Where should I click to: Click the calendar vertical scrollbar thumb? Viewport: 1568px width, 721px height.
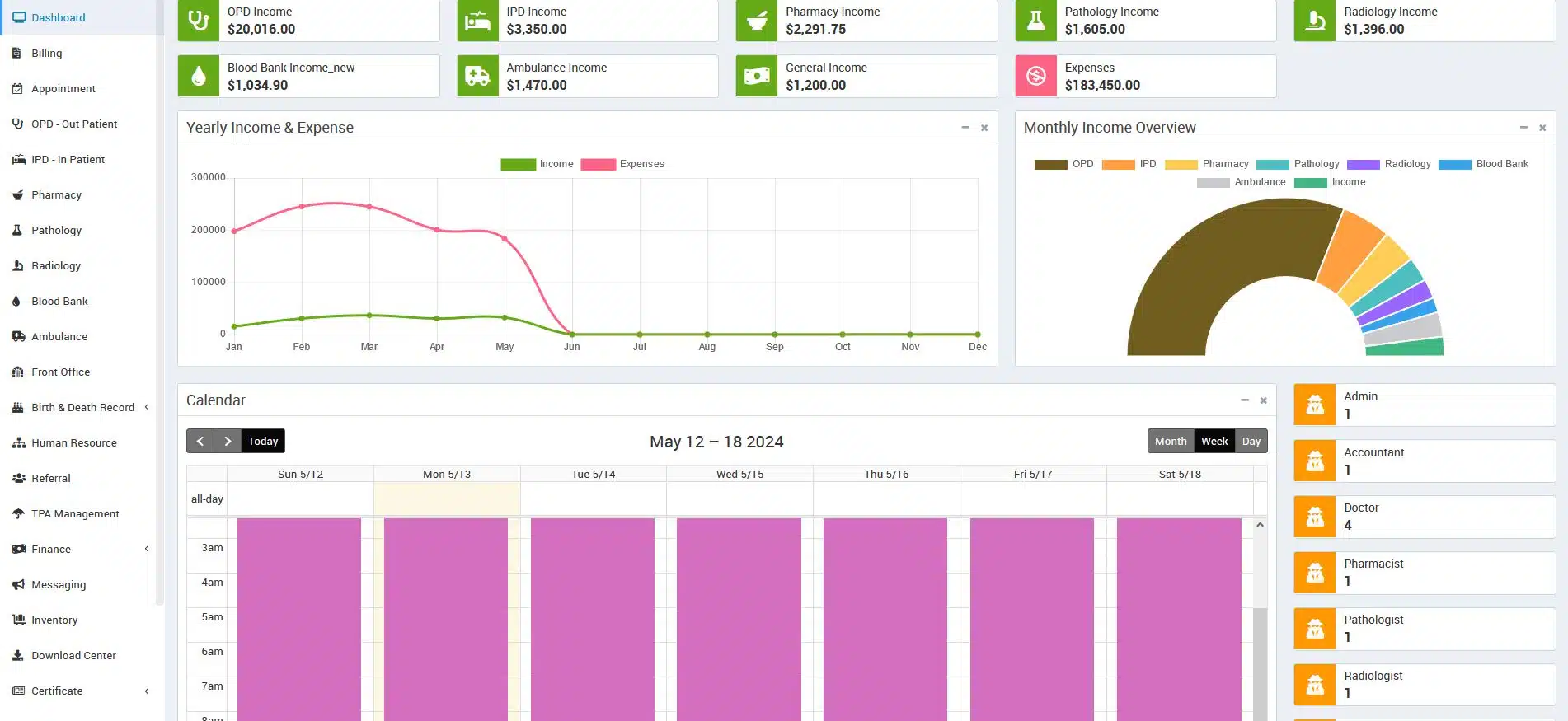tap(1260, 664)
